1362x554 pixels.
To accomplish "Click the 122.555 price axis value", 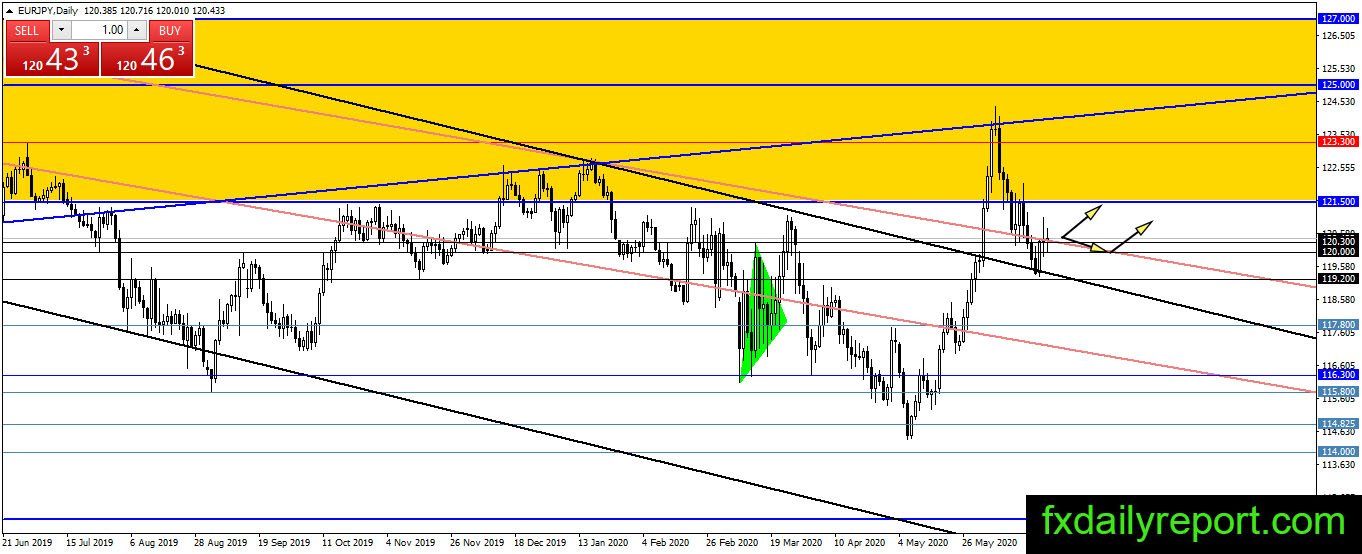I will click(1337, 168).
